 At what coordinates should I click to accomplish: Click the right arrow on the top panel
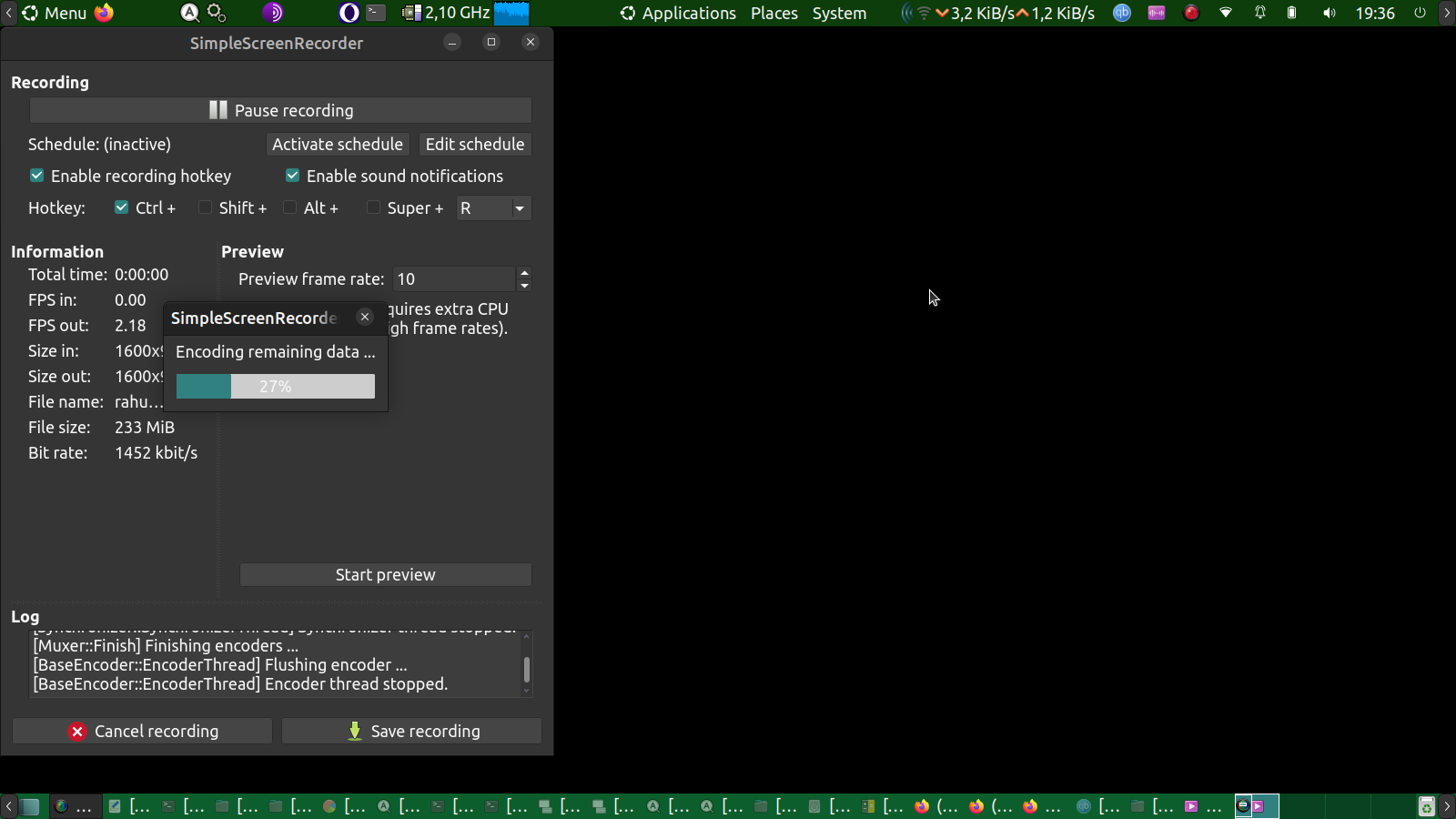pos(1447,13)
